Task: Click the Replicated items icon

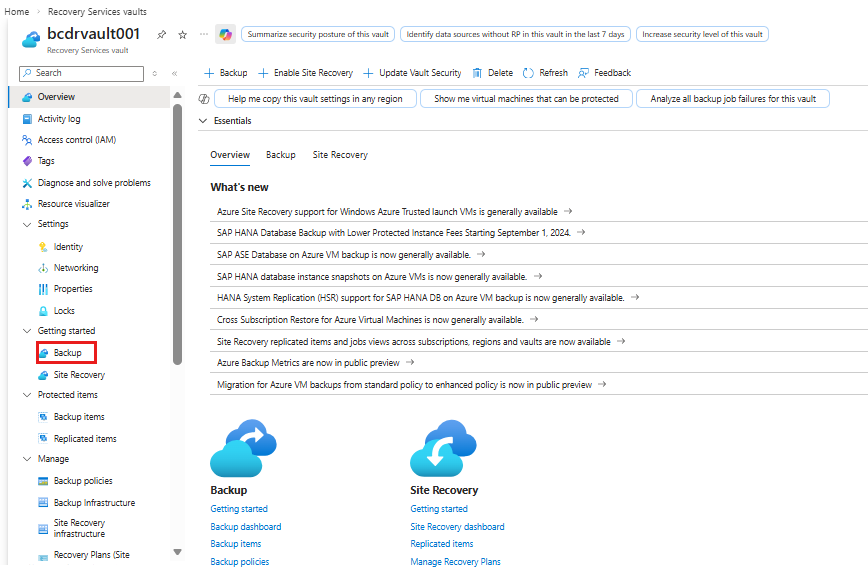Action: [43, 438]
